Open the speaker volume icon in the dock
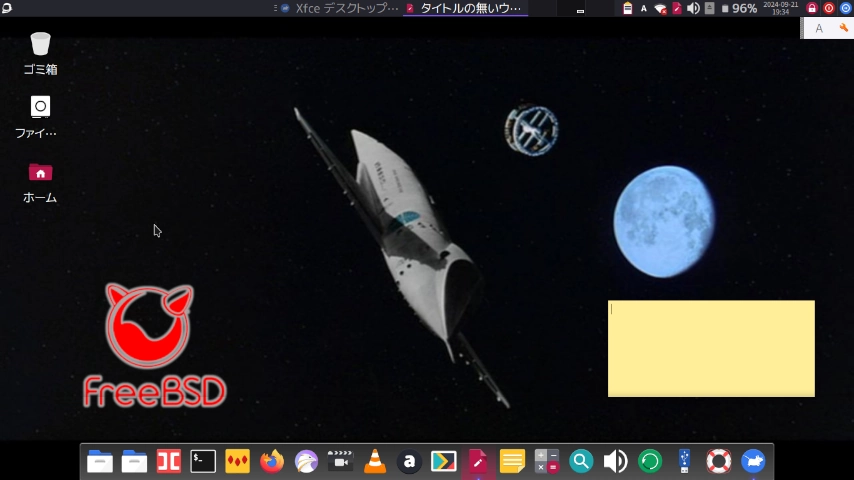 (x=615, y=461)
